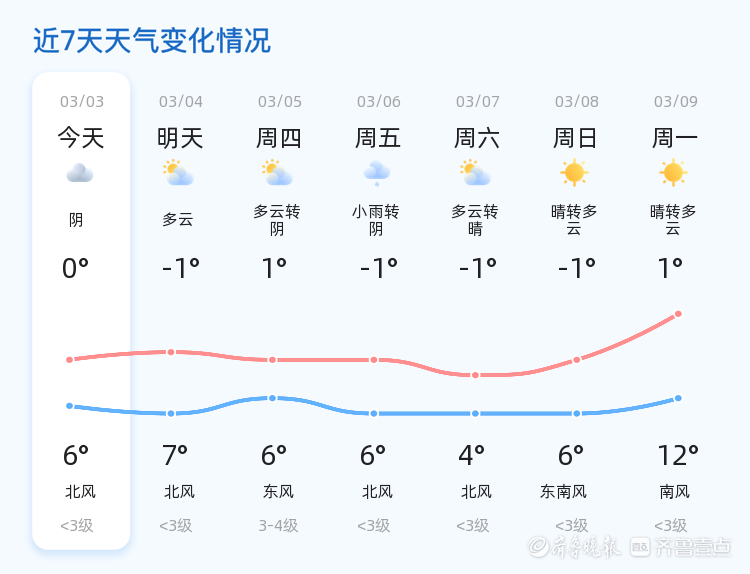Image resolution: width=750 pixels, height=574 pixels.
Task: Select the 今天 day column header
Action: [x=80, y=137]
